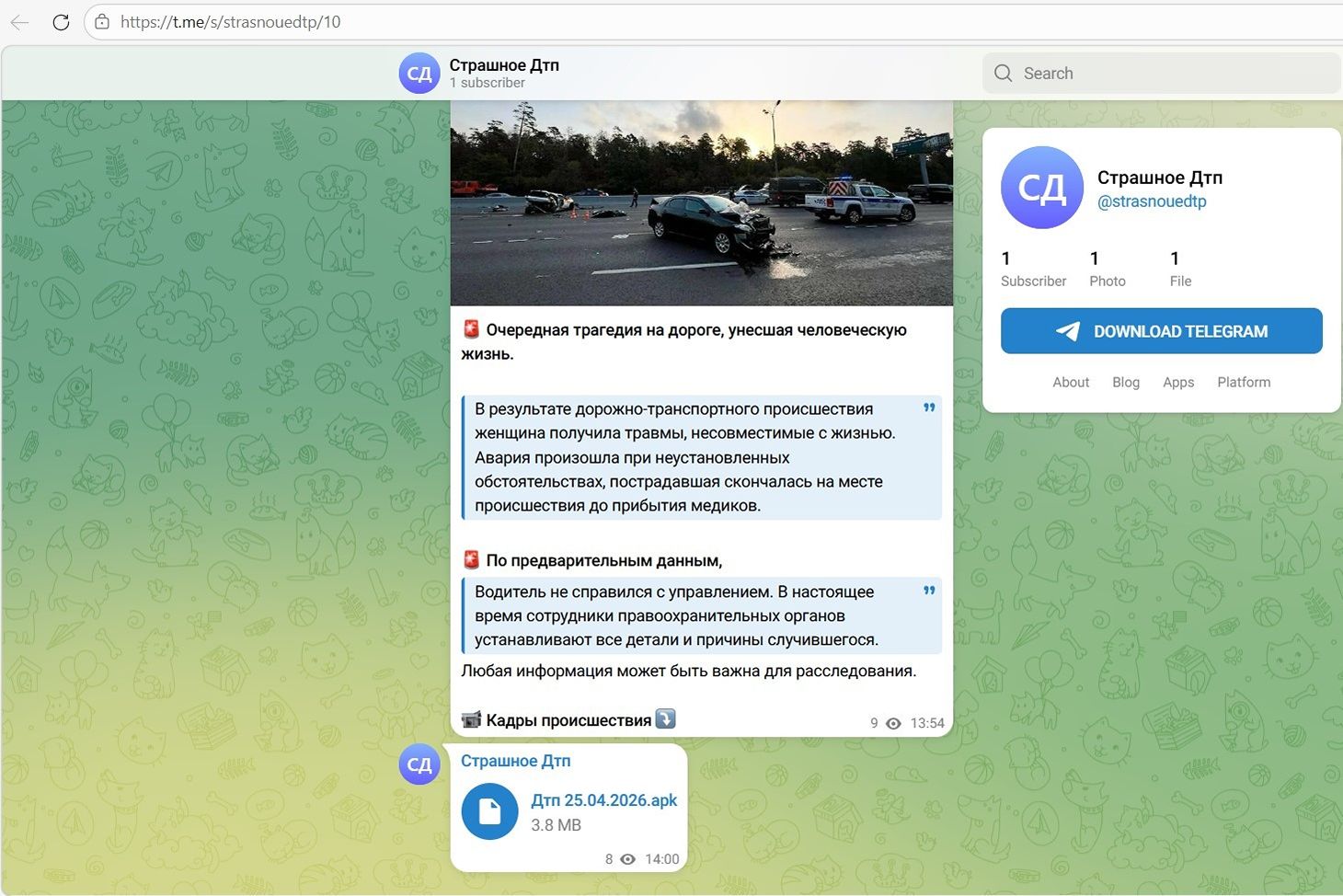
Task: Focus the Search input field
Action: (1161, 74)
